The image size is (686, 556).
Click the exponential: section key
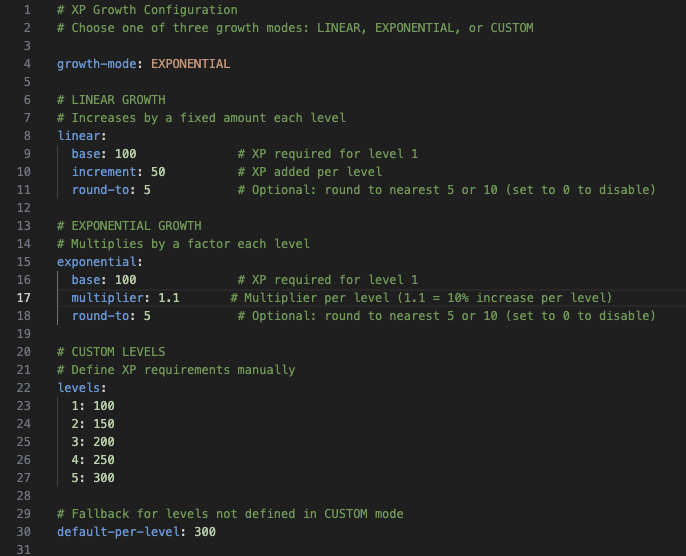click(99, 262)
